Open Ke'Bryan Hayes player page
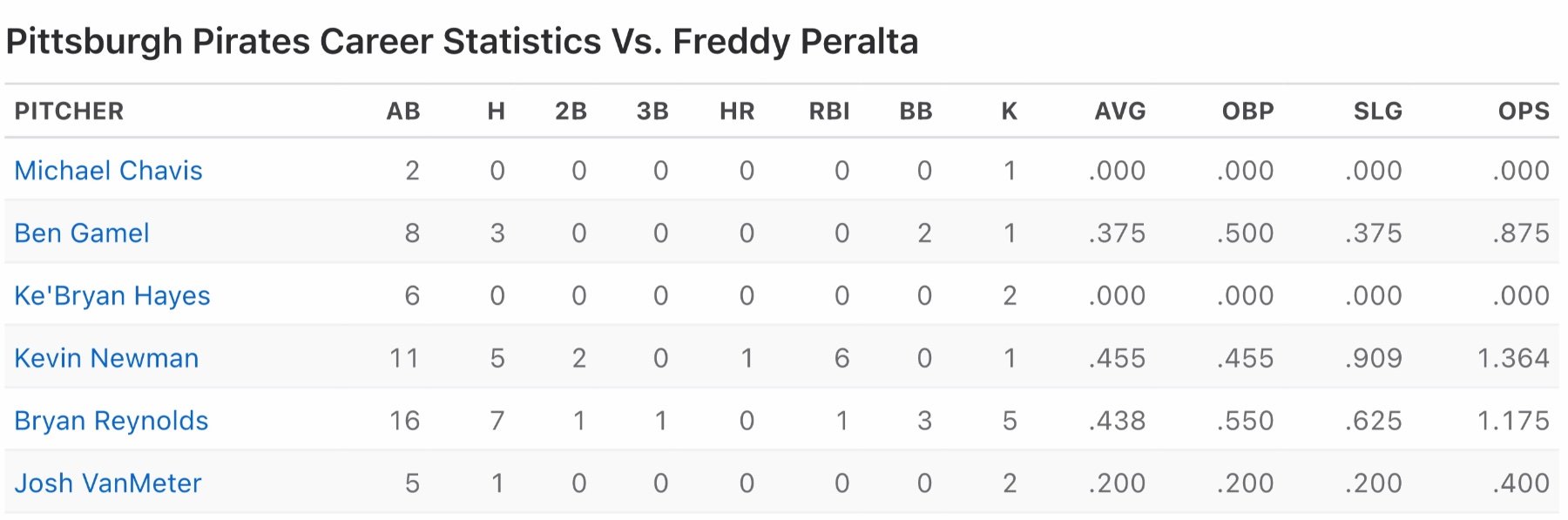This screenshot has width=1568, height=520. click(112, 296)
